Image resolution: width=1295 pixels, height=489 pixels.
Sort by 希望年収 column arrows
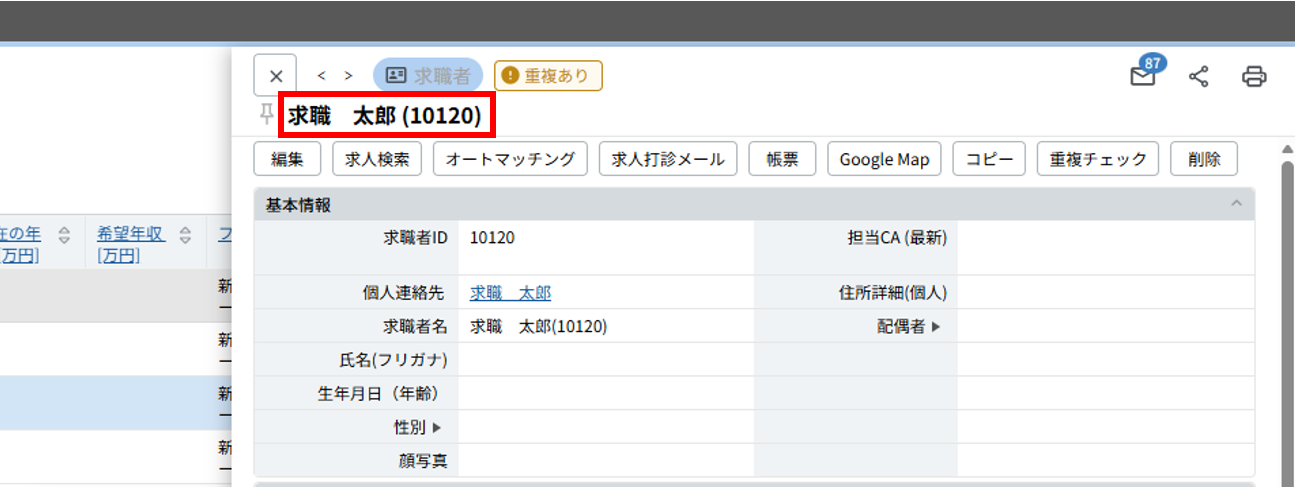pos(185,236)
